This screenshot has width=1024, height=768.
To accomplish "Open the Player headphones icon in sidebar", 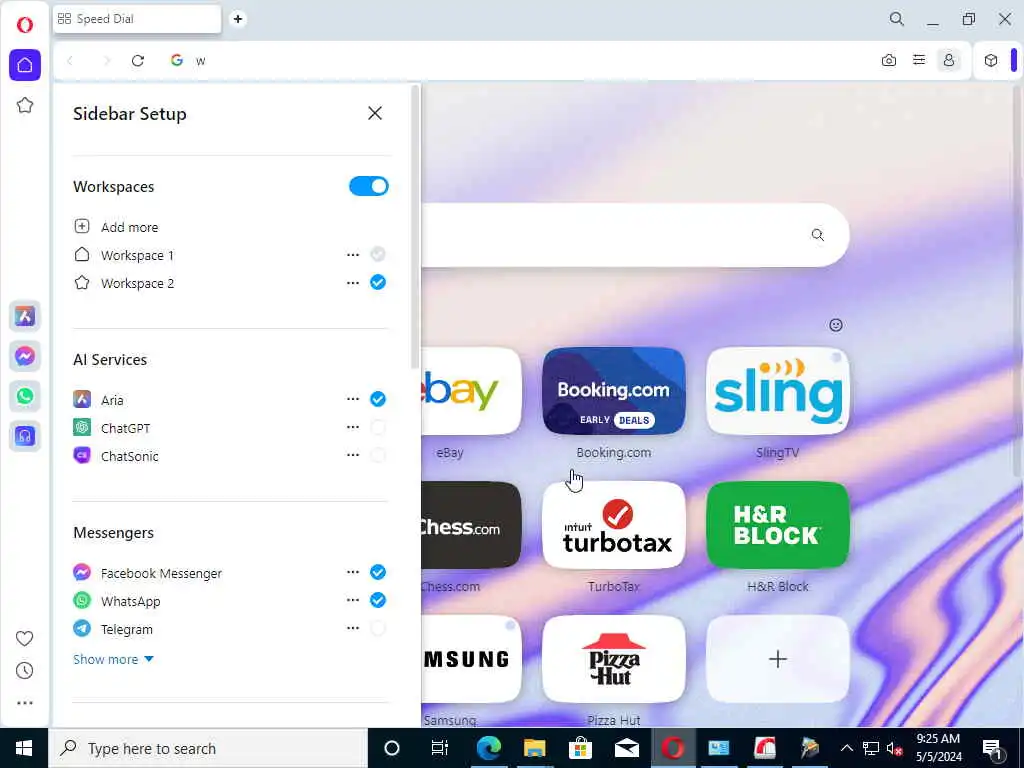I will pyautogui.click(x=25, y=436).
